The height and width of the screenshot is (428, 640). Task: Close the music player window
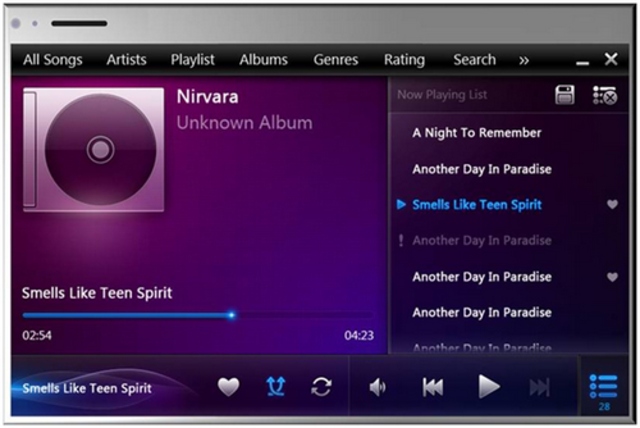click(611, 59)
